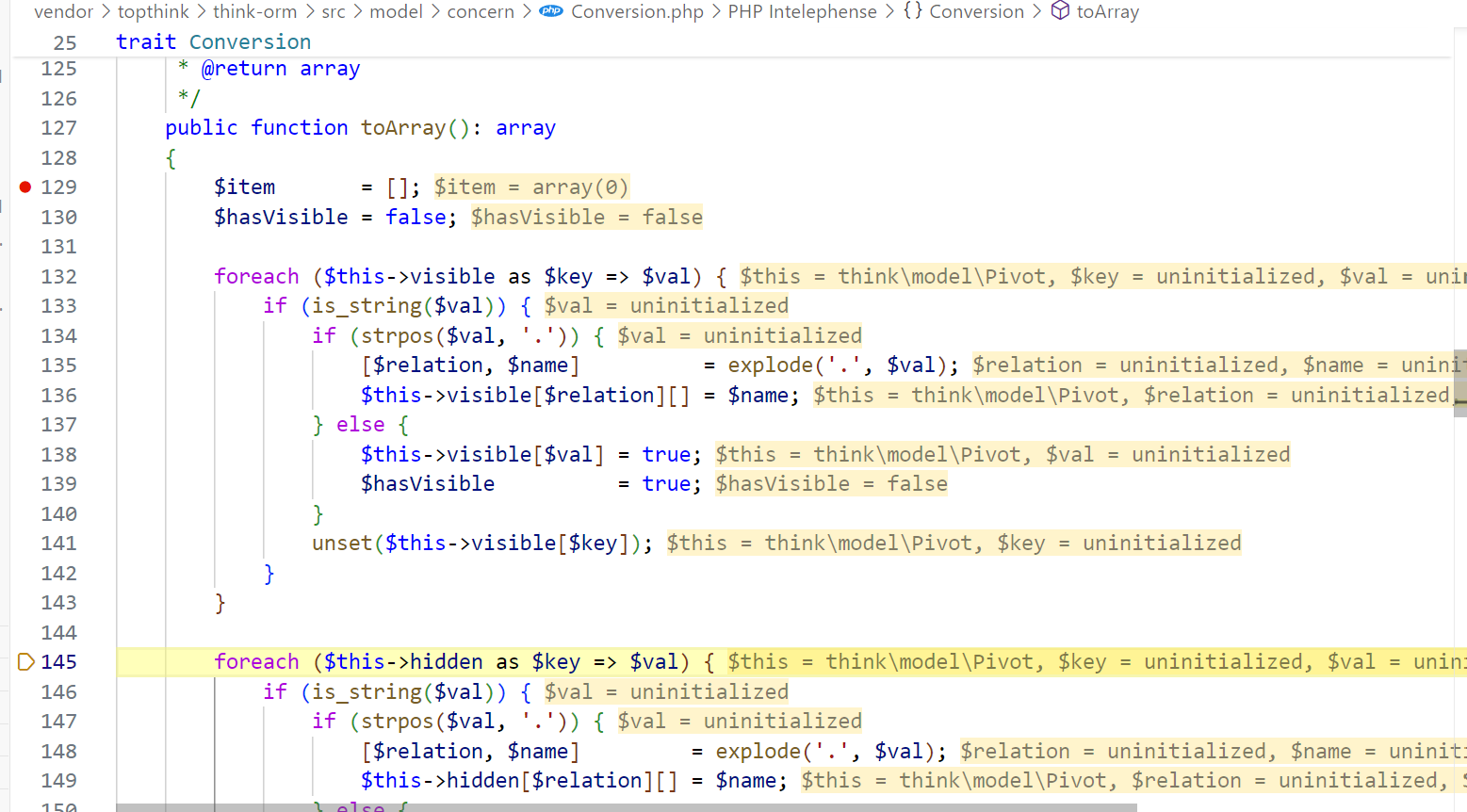This screenshot has width=1467, height=812.
Task: Click the $hasVisible variable on line 130
Action: 281,217
